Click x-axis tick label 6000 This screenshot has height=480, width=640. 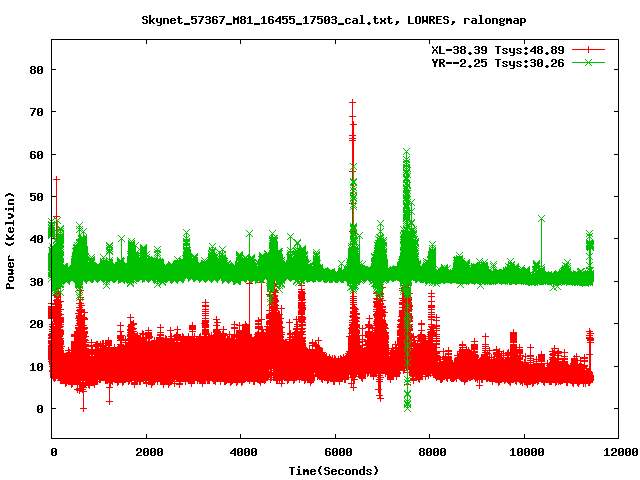click(x=338, y=452)
